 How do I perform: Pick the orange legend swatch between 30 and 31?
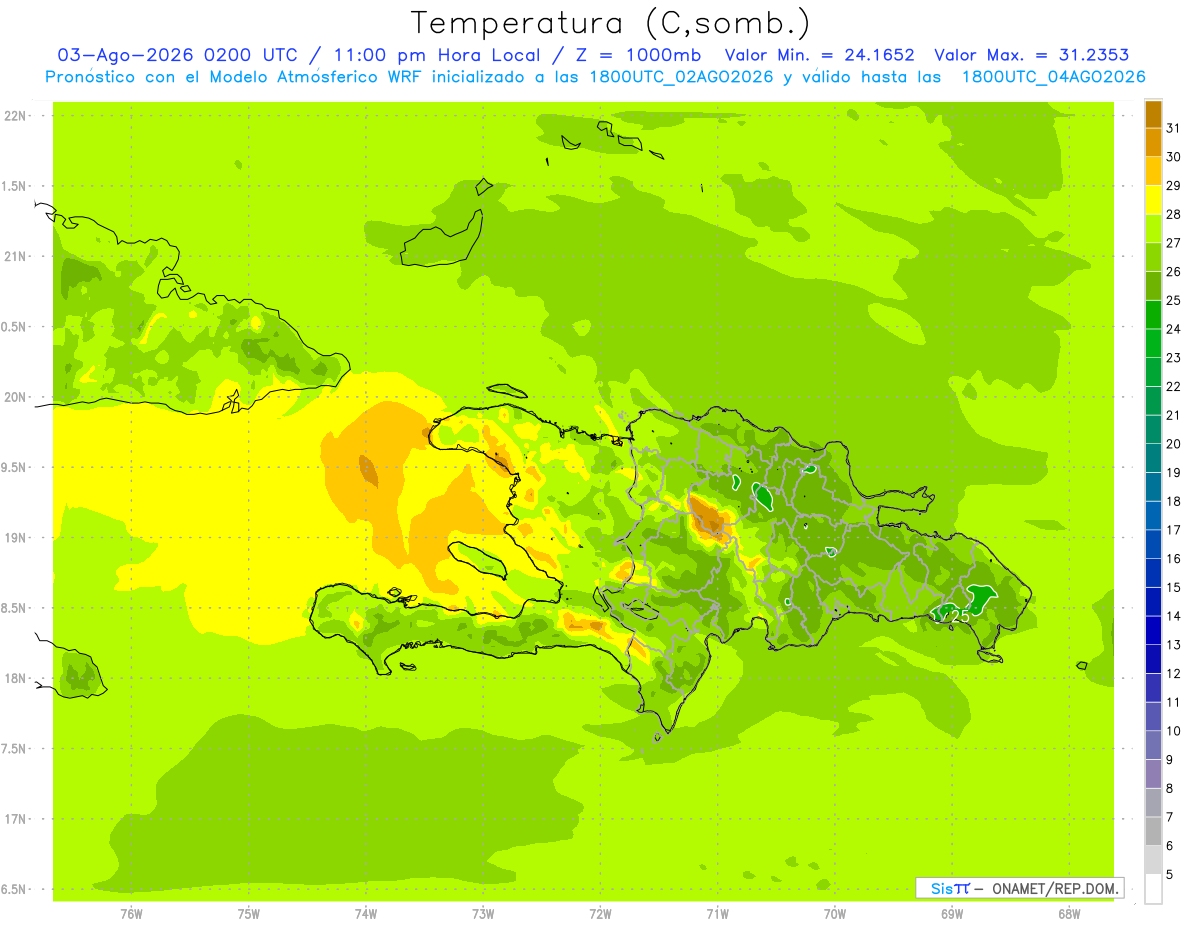tap(1153, 142)
